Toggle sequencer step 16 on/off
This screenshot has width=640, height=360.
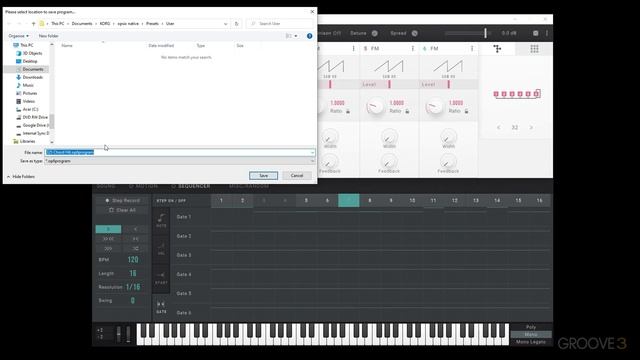coord(540,200)
